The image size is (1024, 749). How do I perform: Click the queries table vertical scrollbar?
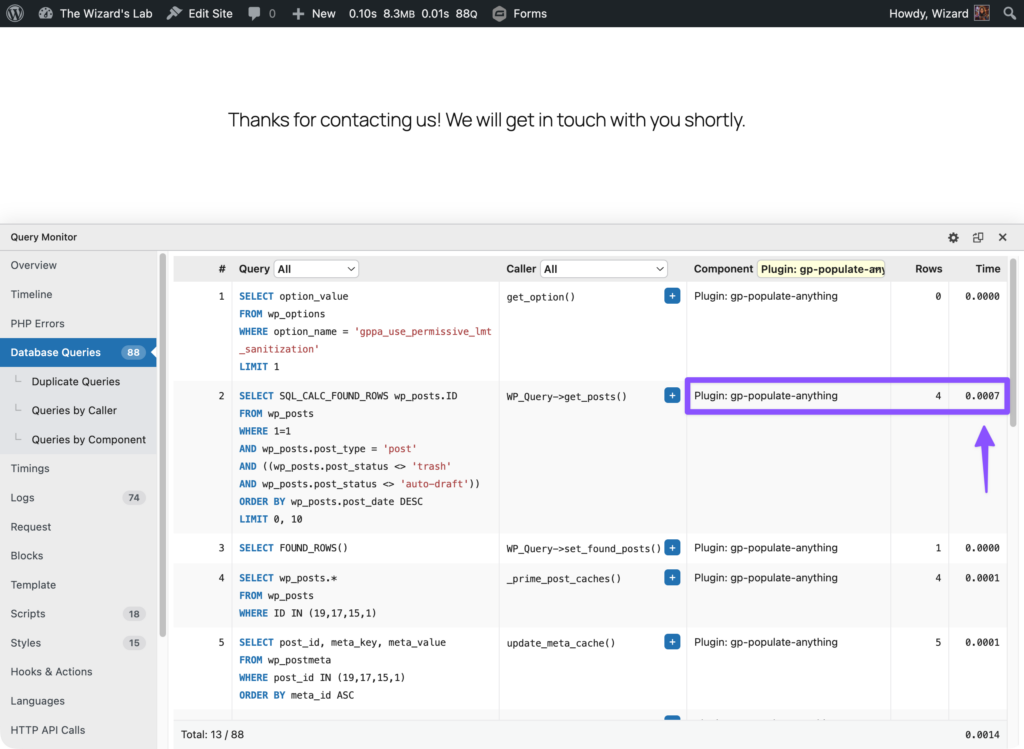(x=1013, y=343)
